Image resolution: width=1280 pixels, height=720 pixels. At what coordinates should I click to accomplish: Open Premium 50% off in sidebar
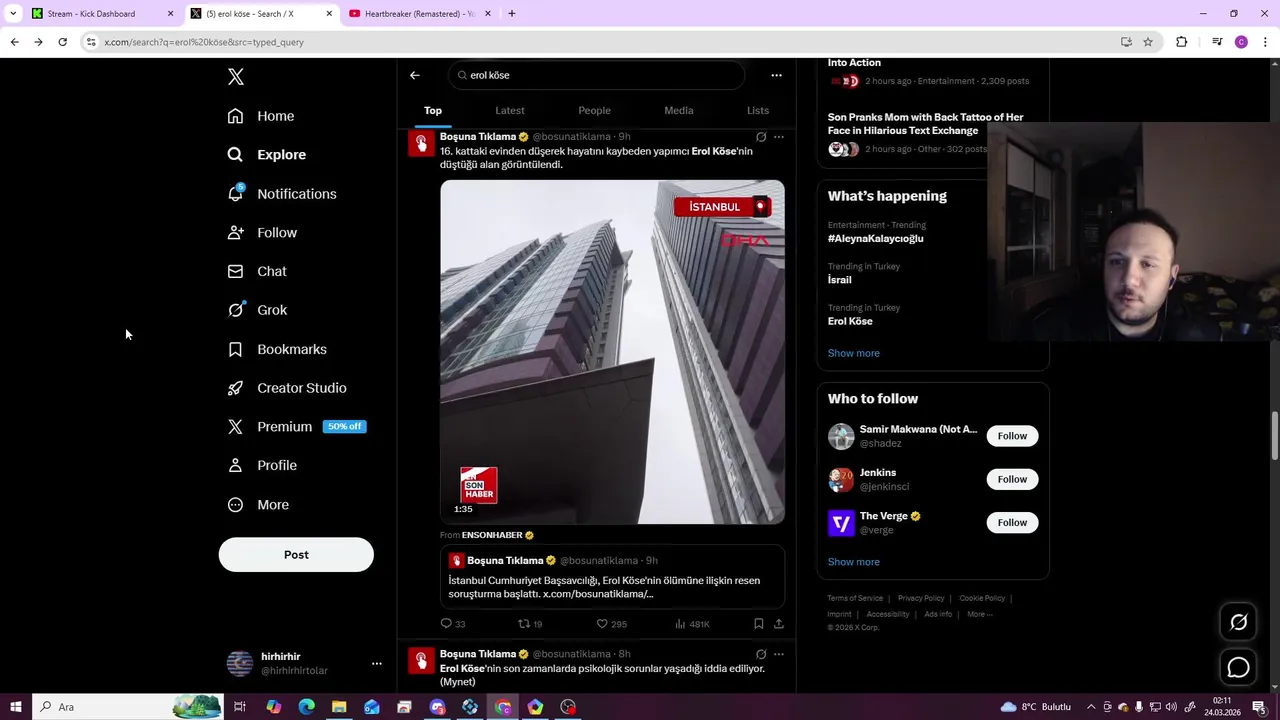point(297,427)
